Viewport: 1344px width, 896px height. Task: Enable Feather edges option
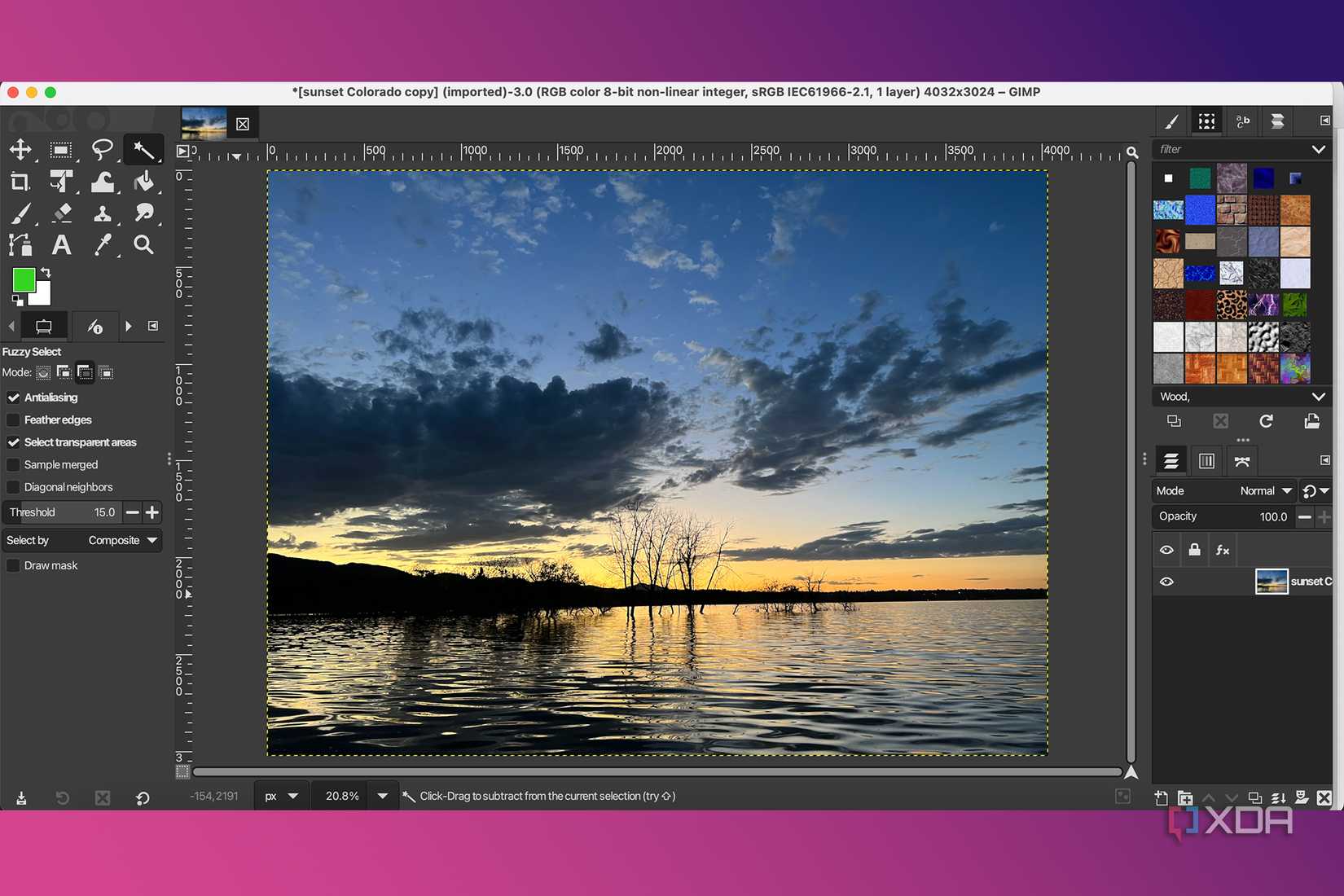(14, 419)
